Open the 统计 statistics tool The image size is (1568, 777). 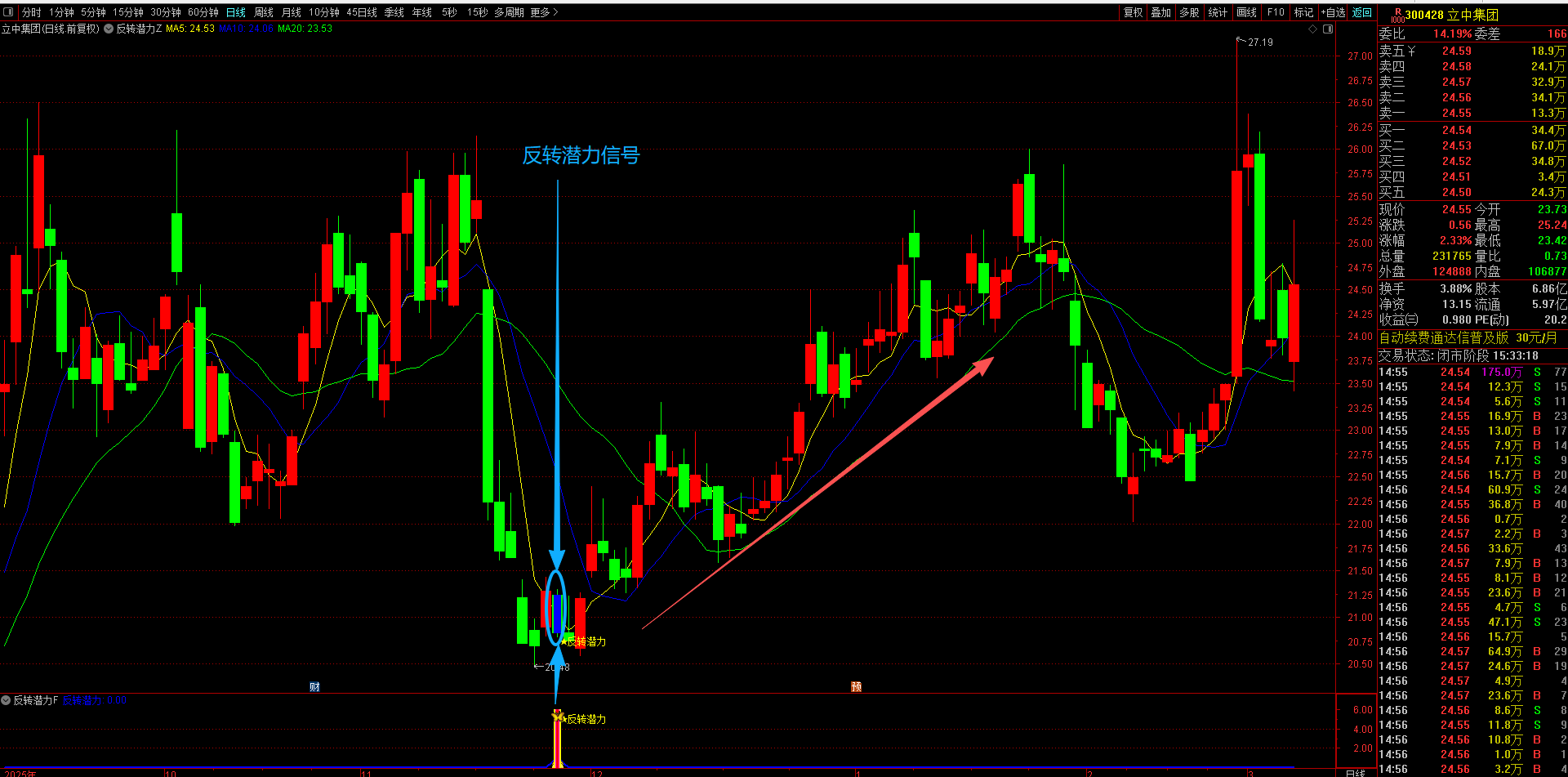(1218, 12)
